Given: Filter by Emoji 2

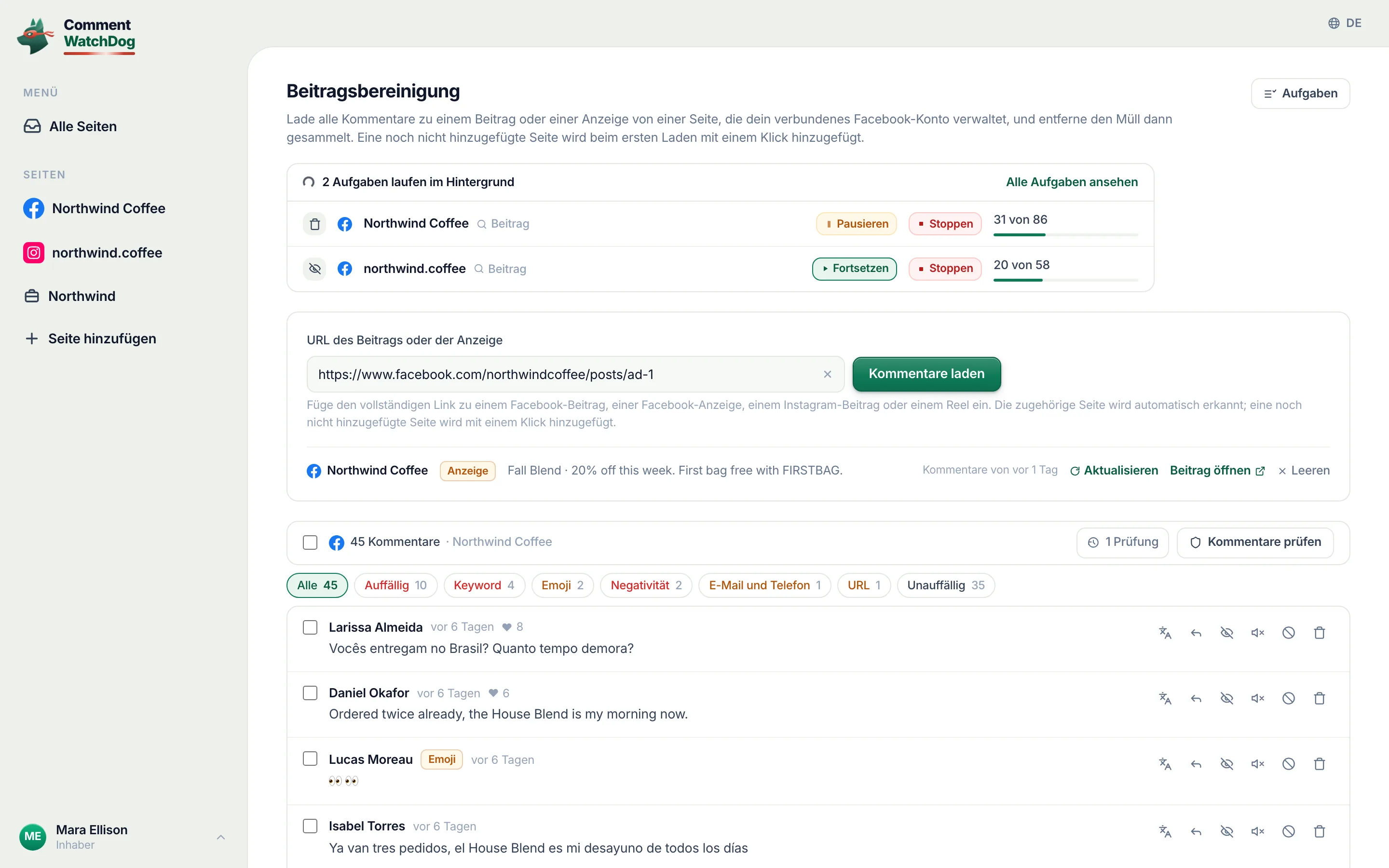Looking at the screenshot, I should coord(562,585).
